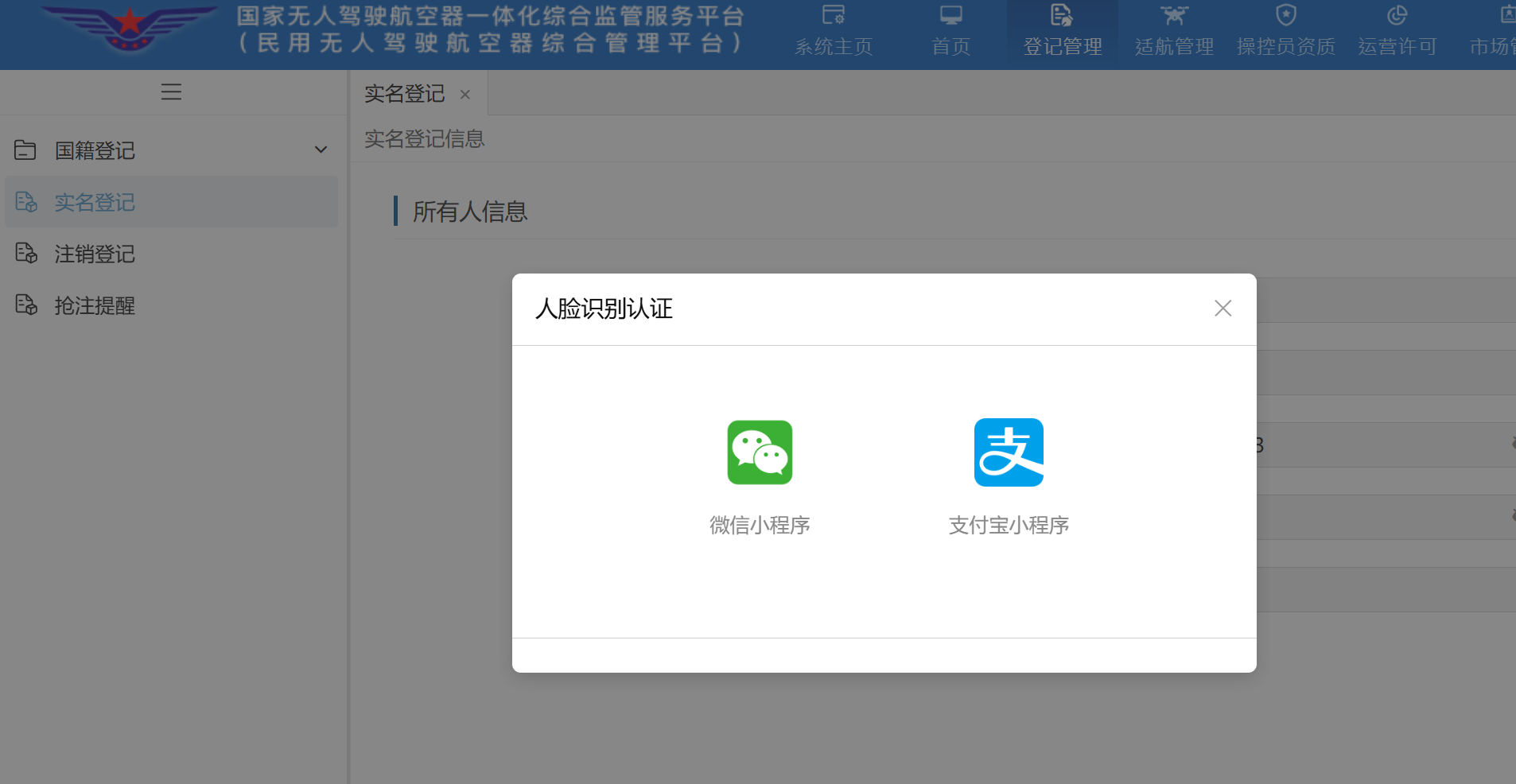The image size is (1516, 784).
Task: Open 适航管理 in the top navigation
Action: click(1174, 34)
